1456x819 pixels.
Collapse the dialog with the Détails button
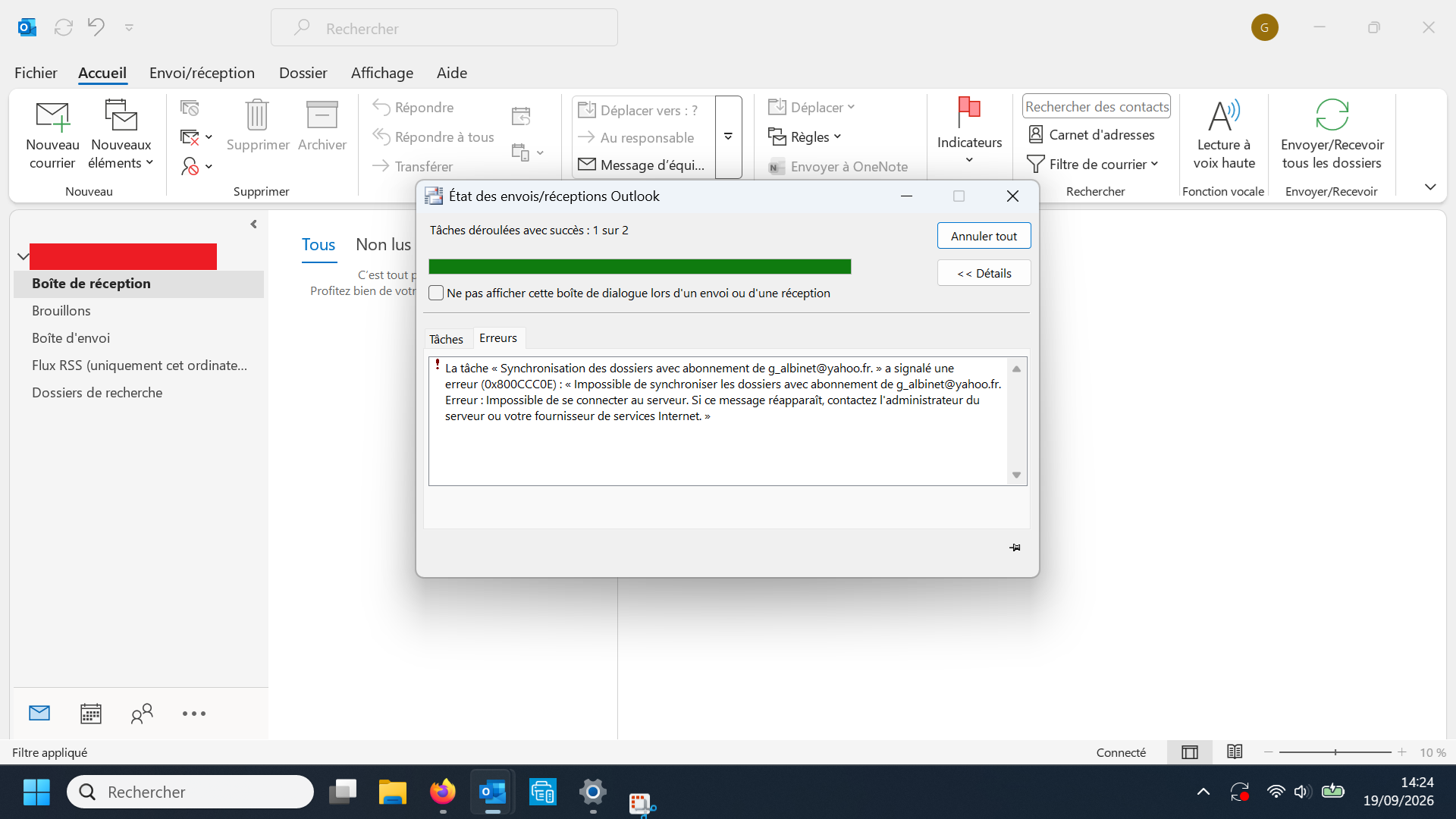[x=984, y=273]
